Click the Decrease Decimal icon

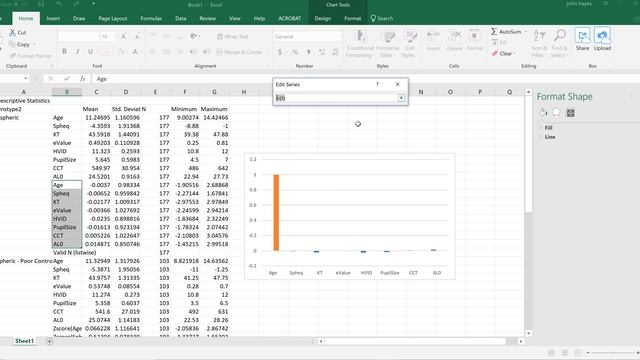click(335, 52)
